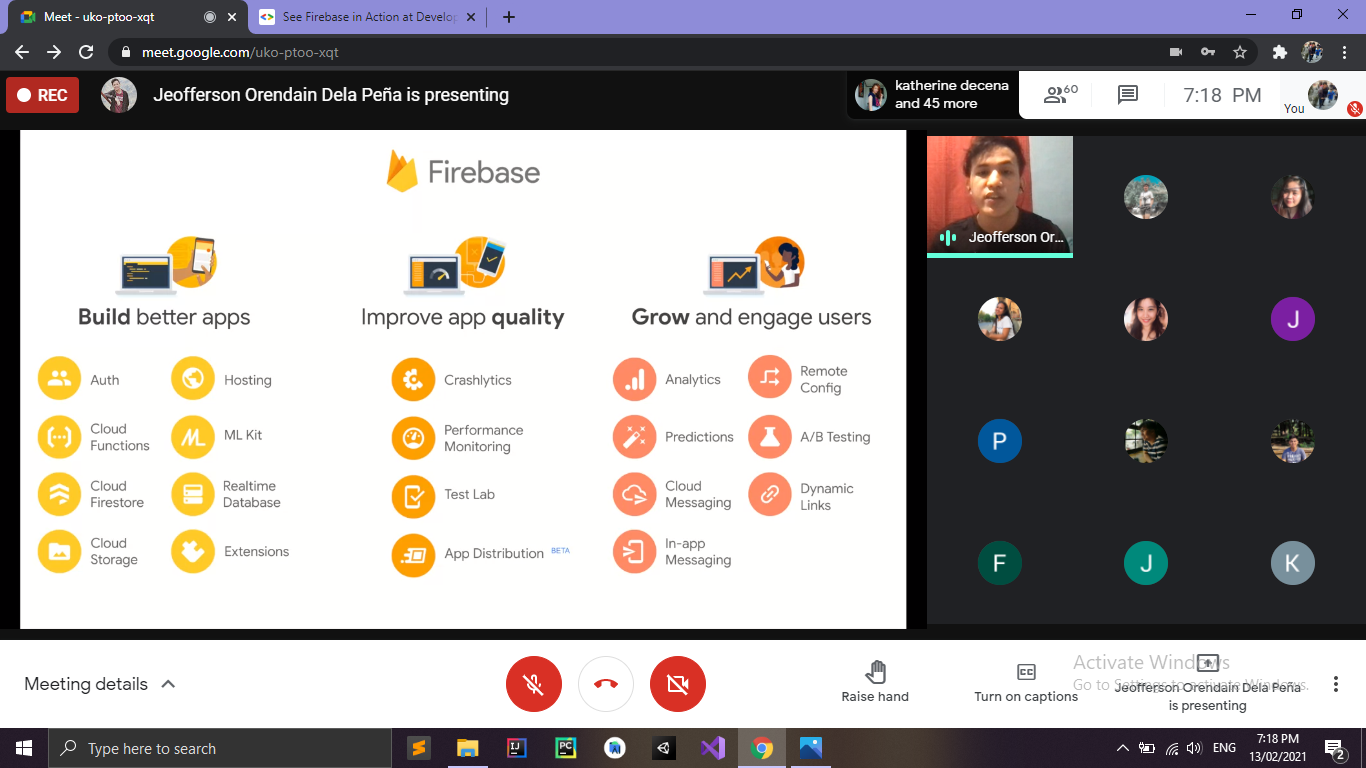Select participant avatar with letter F

(x=1000, y=563)
